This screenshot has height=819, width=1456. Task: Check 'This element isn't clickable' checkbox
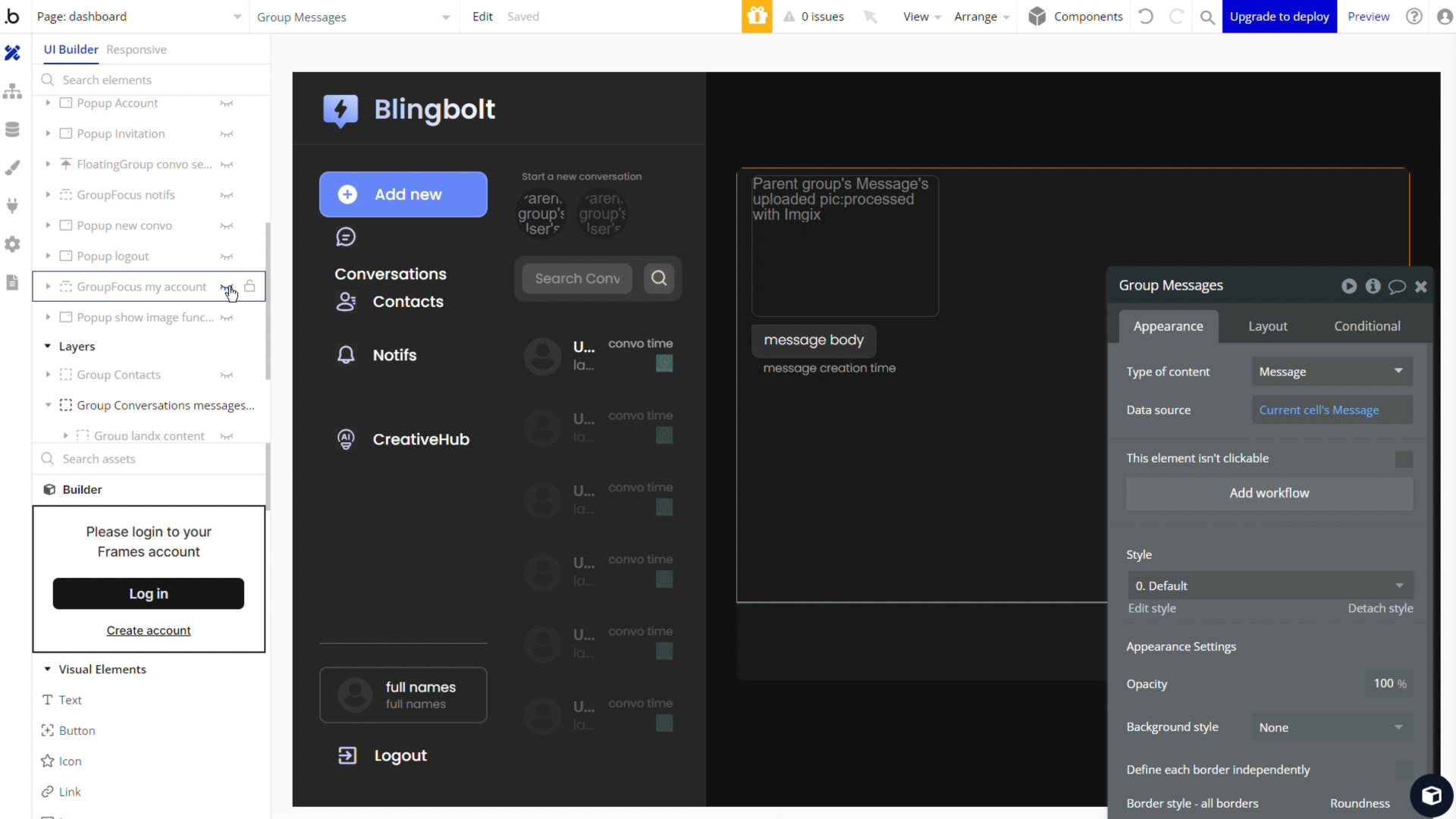pyautogui.click(x=1404, y=459)
